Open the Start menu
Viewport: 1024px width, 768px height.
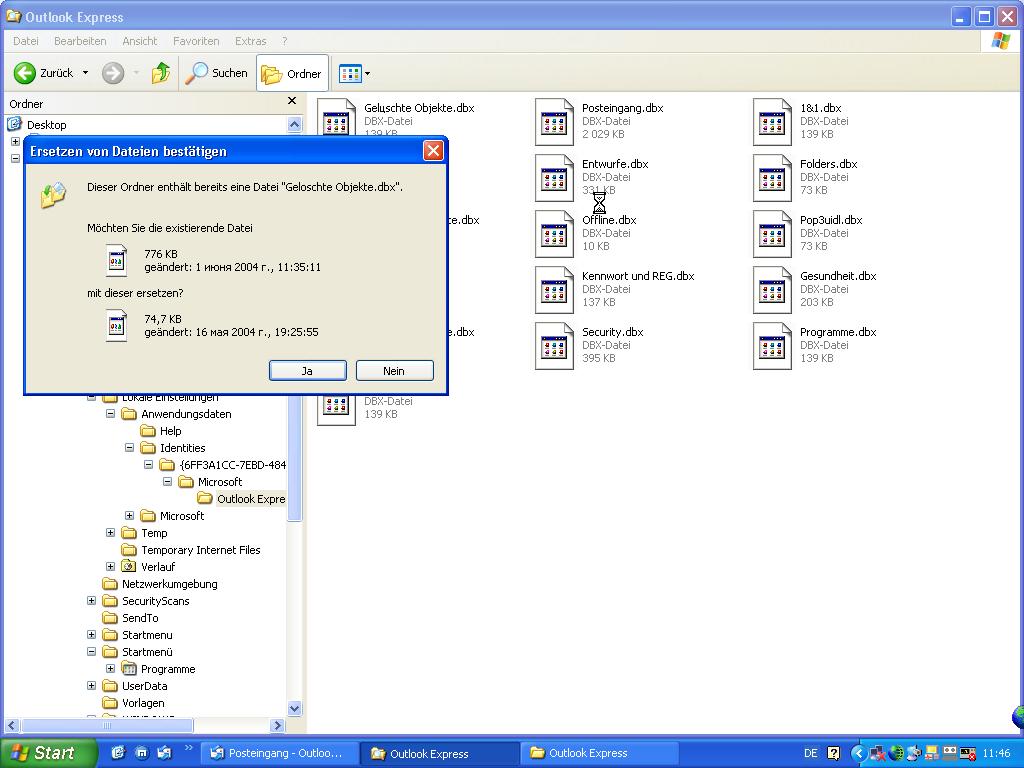click(48, 753)
